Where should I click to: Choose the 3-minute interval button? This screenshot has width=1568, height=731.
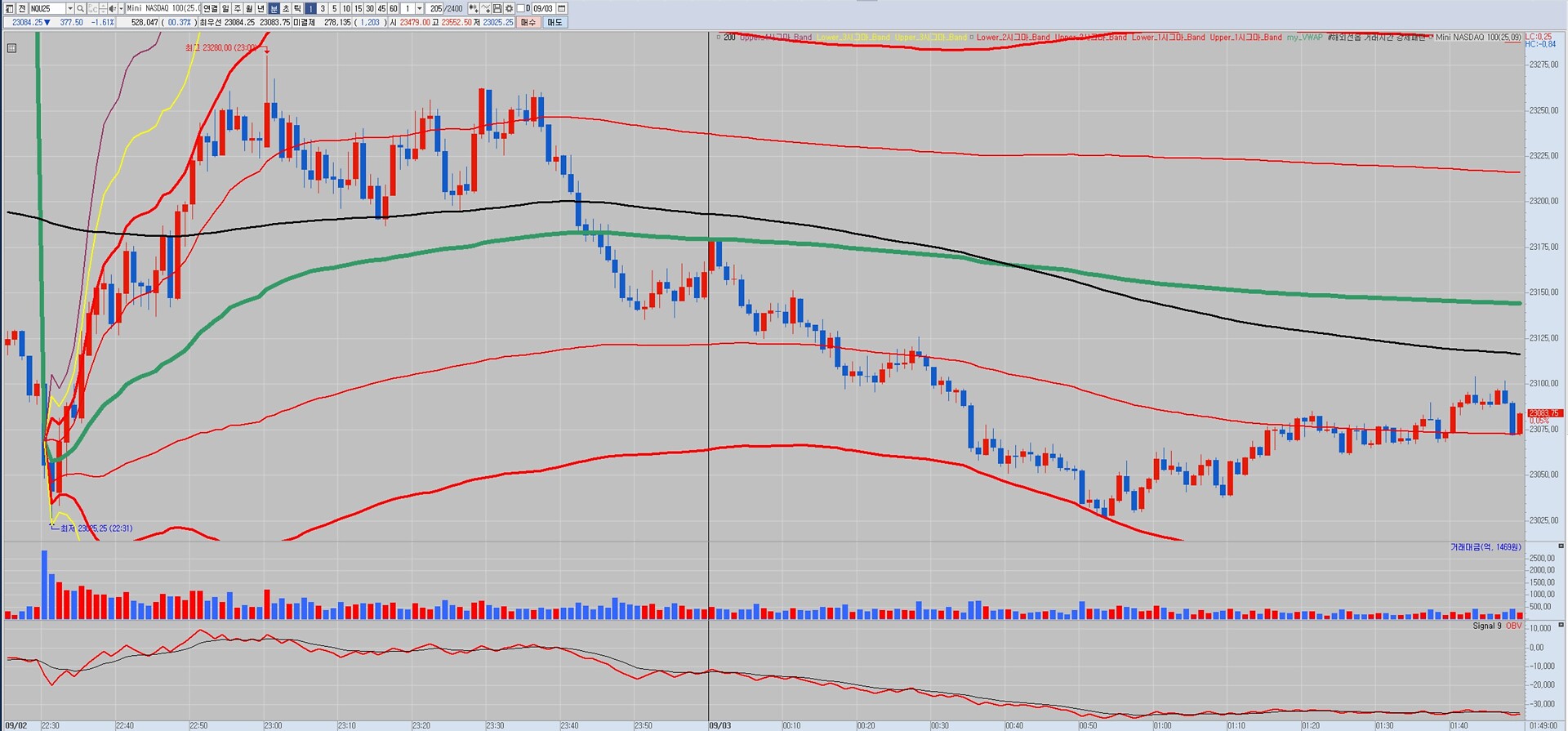click(x=323, y=8)
